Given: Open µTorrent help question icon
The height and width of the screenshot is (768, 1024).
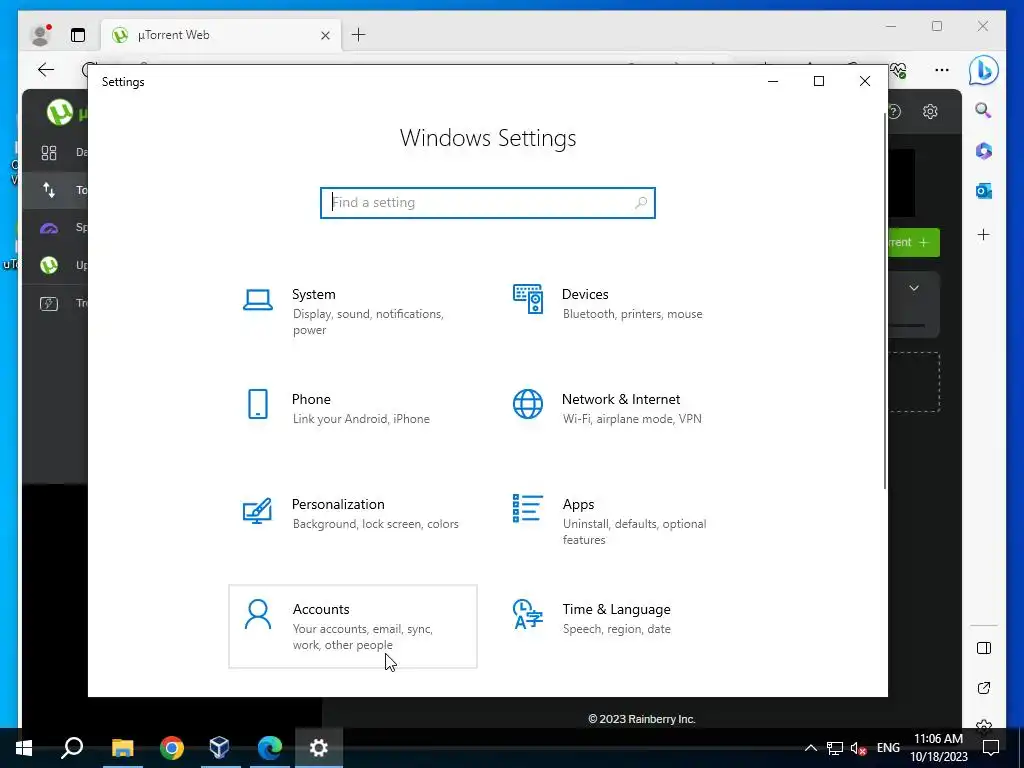Looking at the screenshot, I should (895, 112).
